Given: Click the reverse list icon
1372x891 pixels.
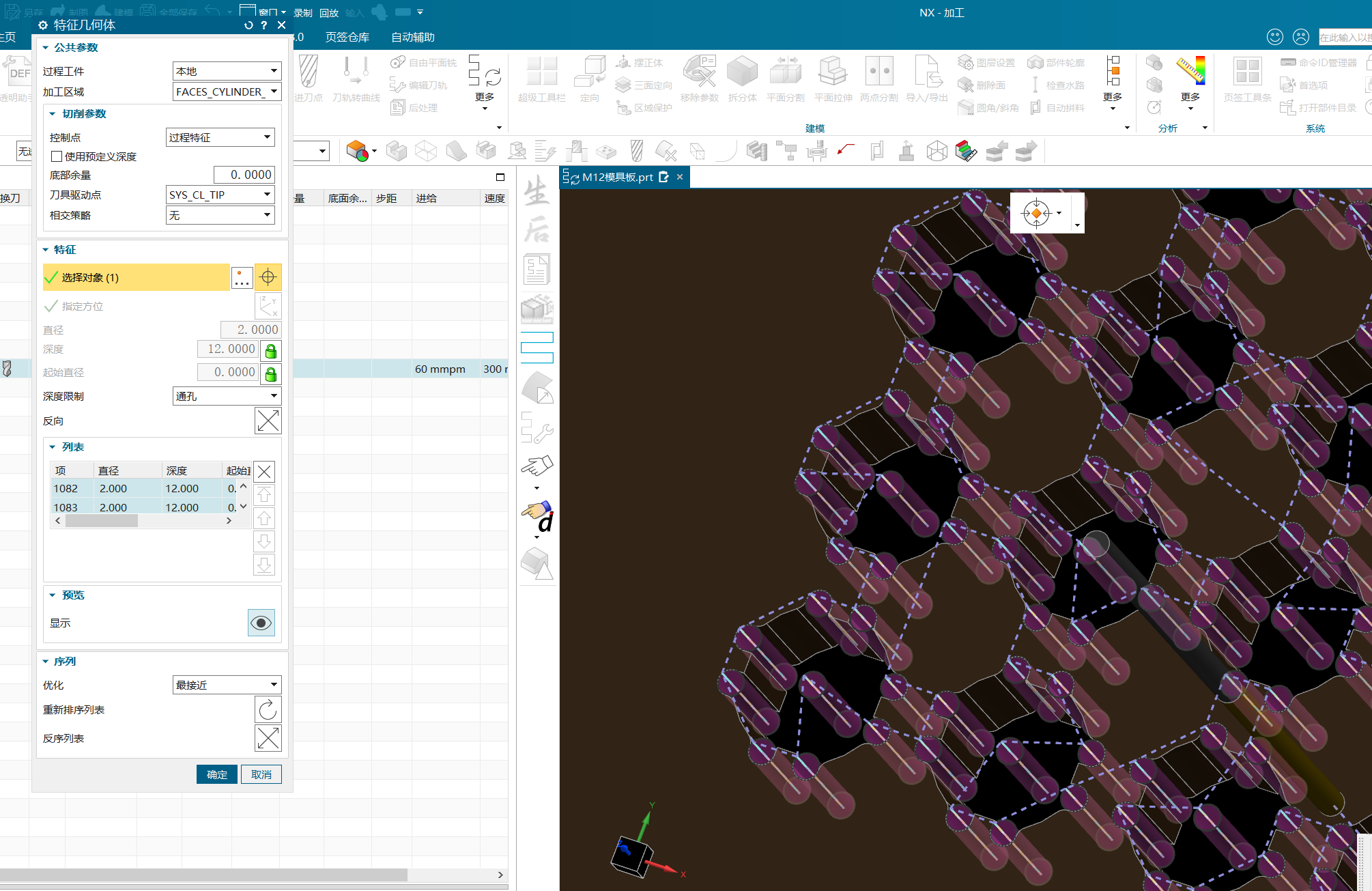Looking at the screenshot, I should [x=268, y=738].
